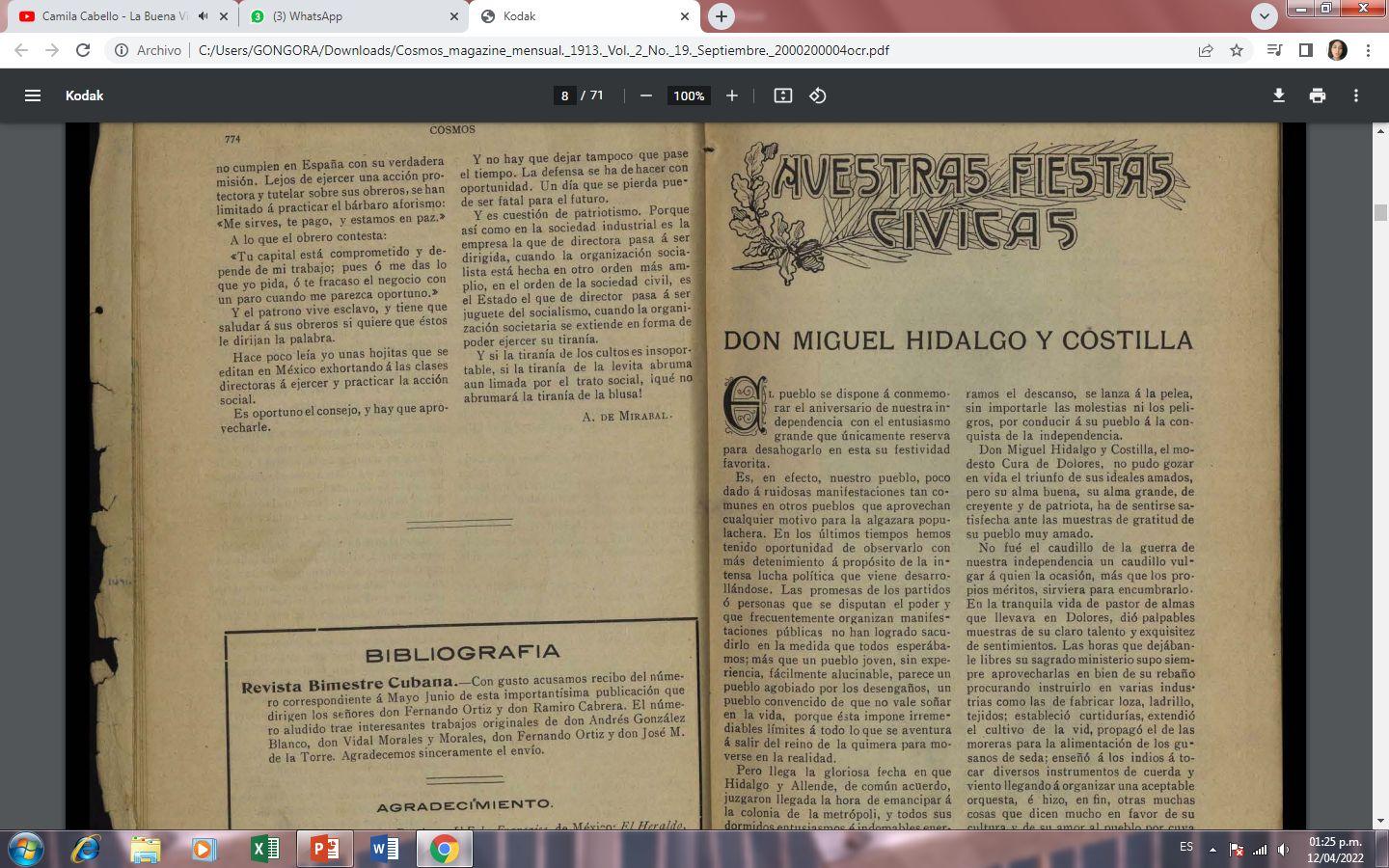1389x868 pixels.
Task: Download the PDF file
Action: click(x=1279, y=95)
